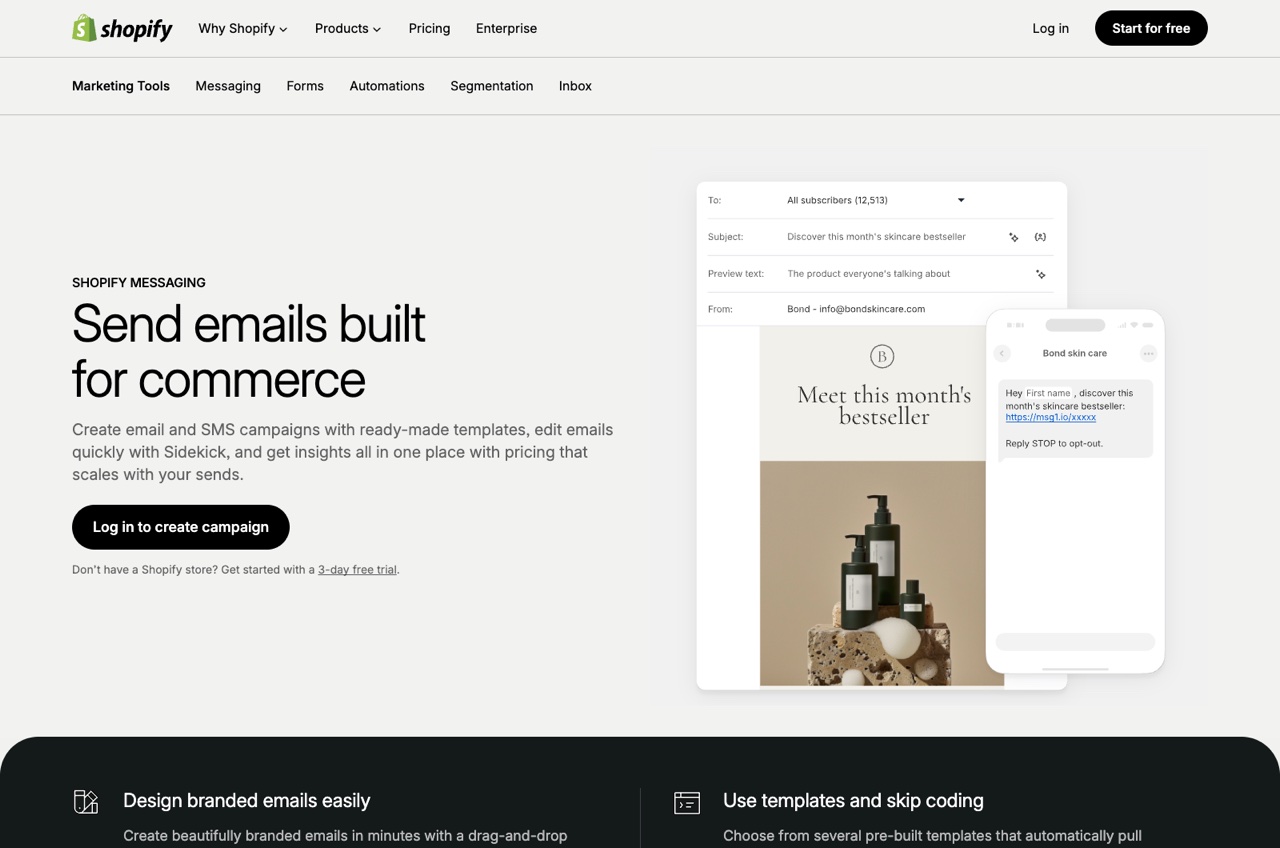Open the Enterprise menu item

pyautogui.click(x=506, y=28)
